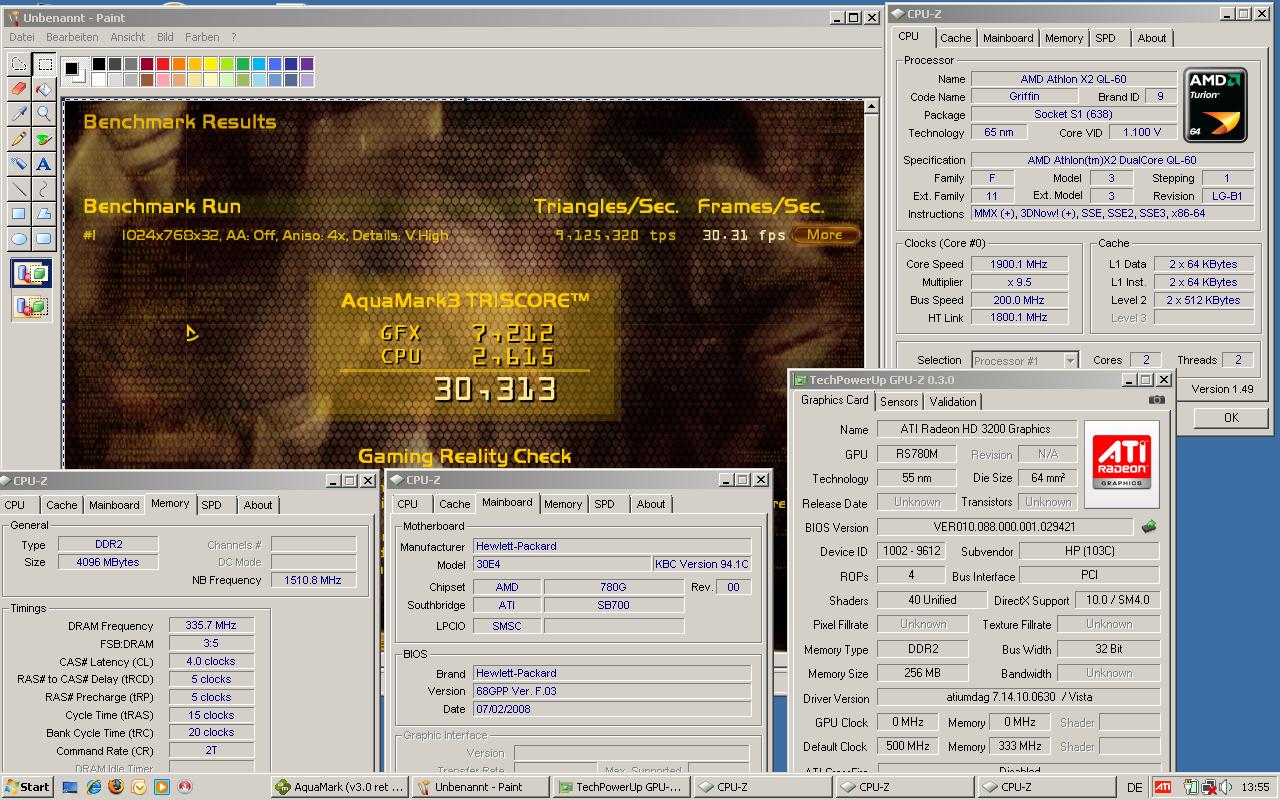Switch to the Sensors tab in GPU-Z
The height and width of the screenshot is (800, 1280).
click(x=899, y=402)
